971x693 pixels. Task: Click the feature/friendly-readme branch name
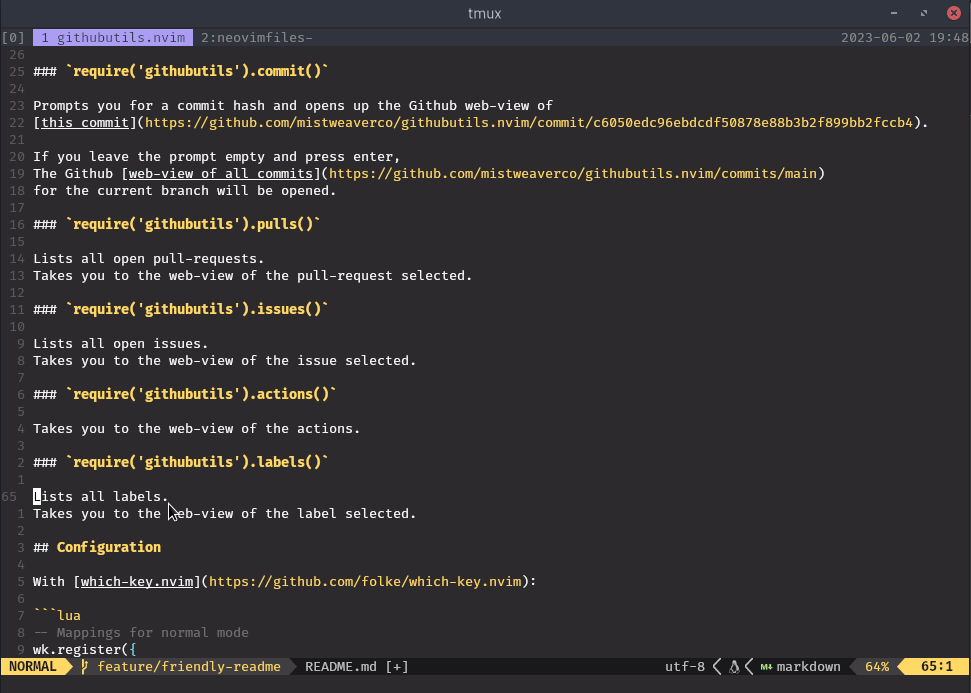(189, 667)
